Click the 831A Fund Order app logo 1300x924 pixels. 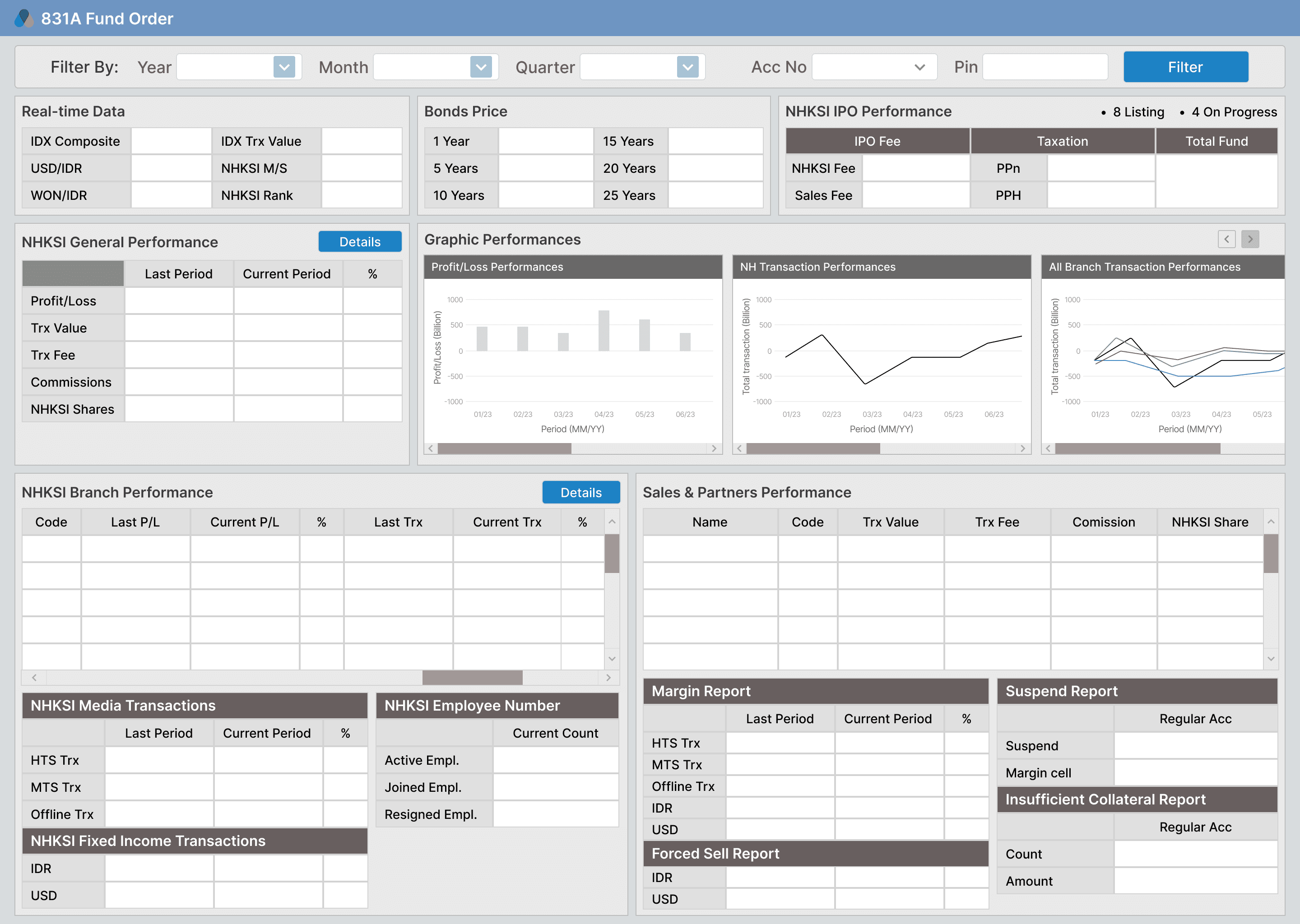[x=24, y=18]
